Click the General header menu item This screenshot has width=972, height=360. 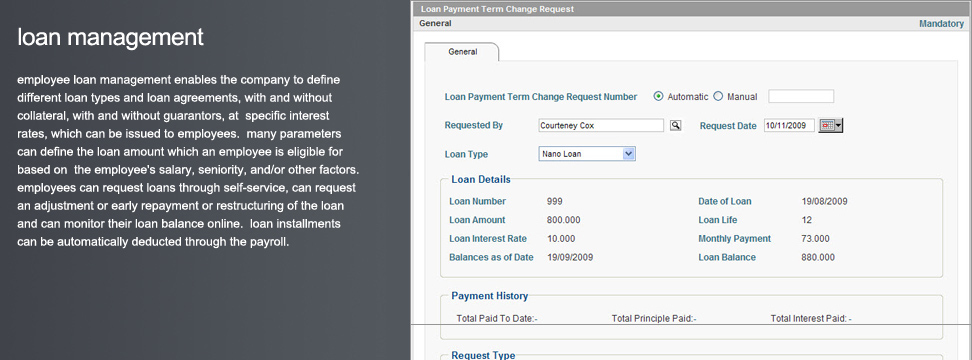pos(435,24)
